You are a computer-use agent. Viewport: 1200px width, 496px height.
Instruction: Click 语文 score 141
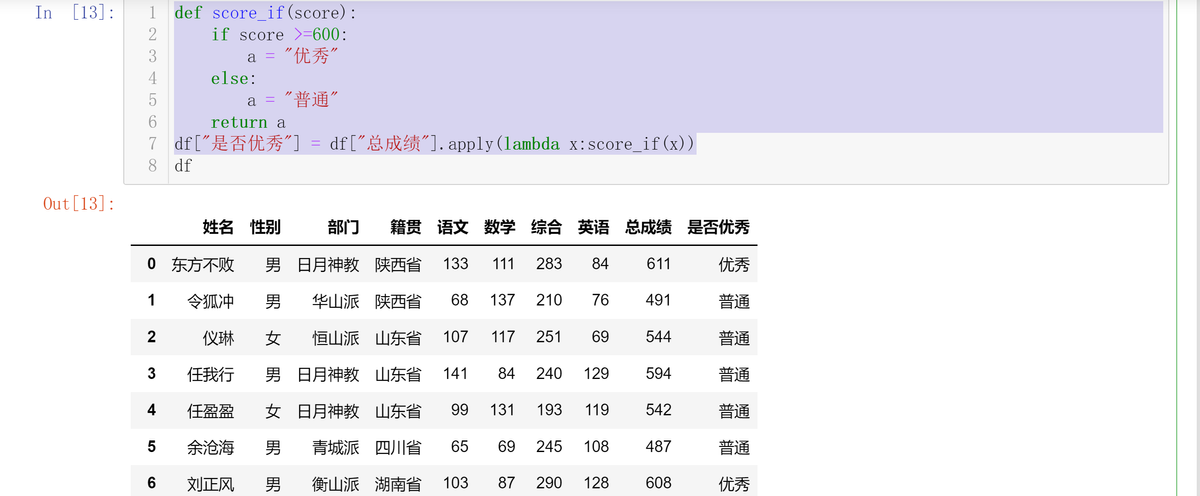pyautogui.click(x=455, y=374)
